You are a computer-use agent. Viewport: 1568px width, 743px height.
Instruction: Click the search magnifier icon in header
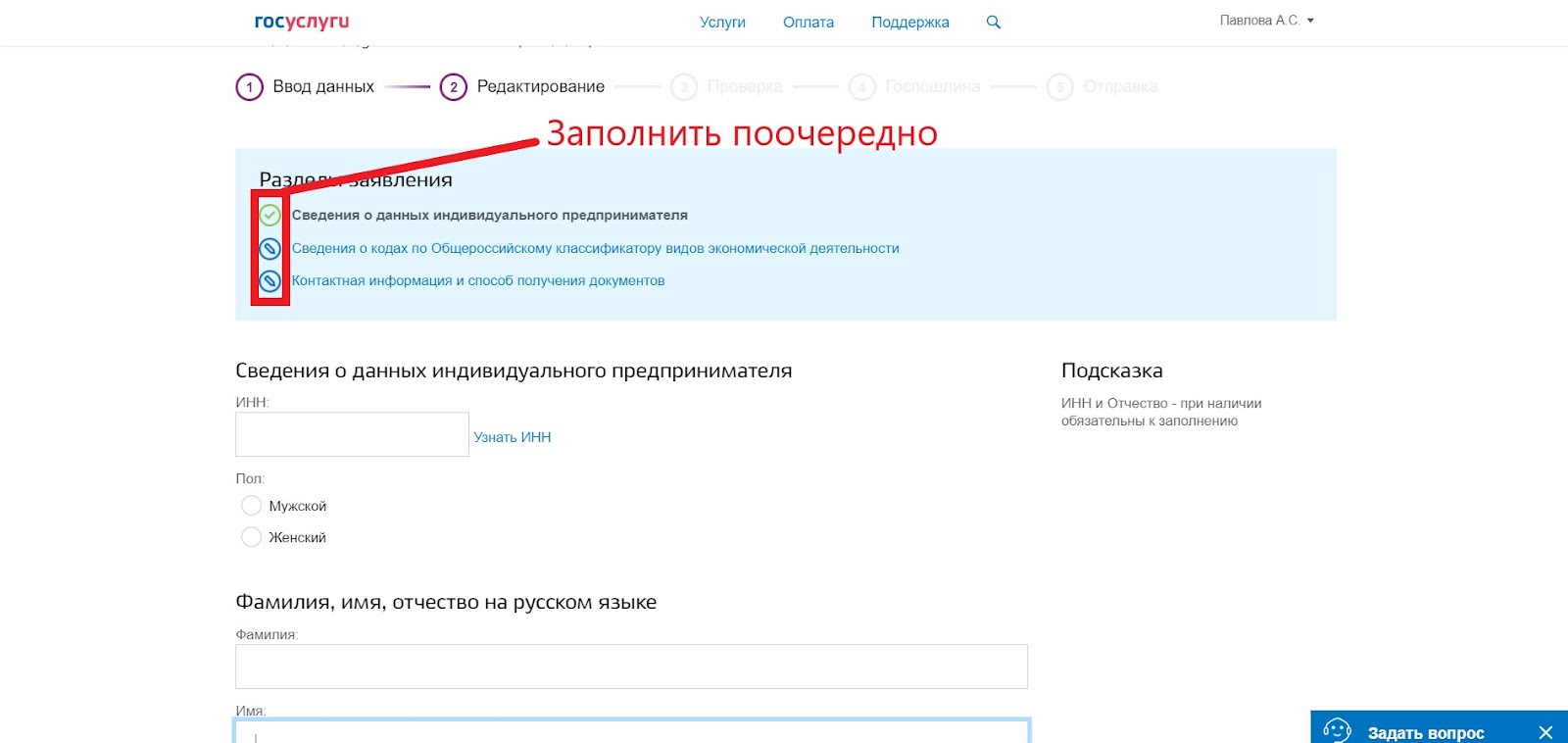(x=993, y=23)
